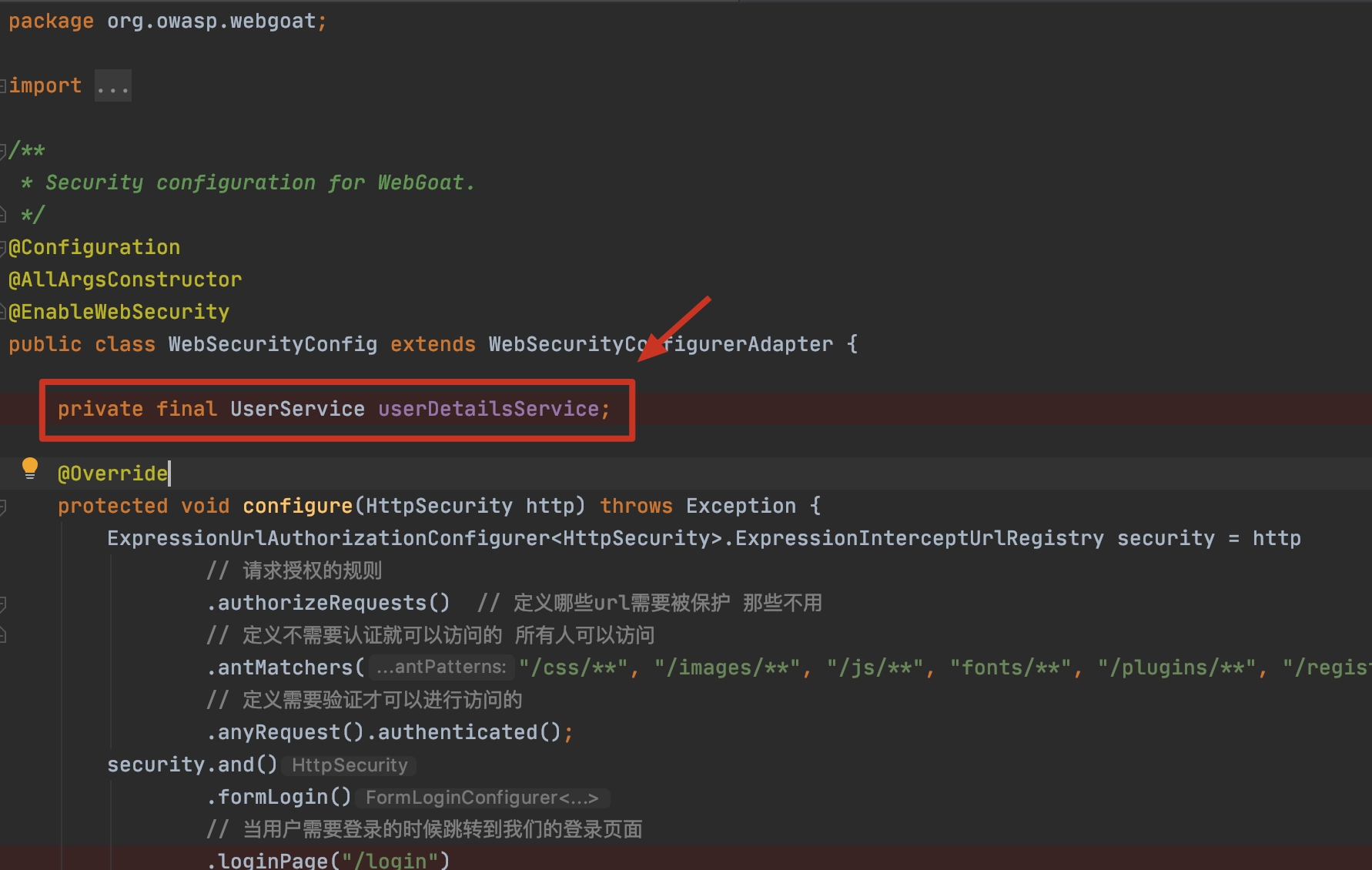Screen dimensions: 1372x870
Task: Click the userDetailsService field name
Action: coord(488,409)
